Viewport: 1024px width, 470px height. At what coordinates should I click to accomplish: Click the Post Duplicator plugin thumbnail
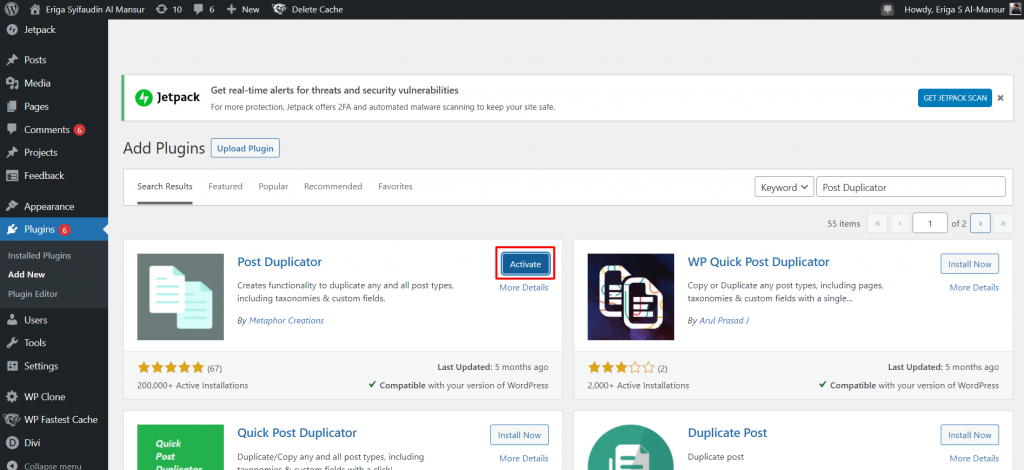click(180, 296)
